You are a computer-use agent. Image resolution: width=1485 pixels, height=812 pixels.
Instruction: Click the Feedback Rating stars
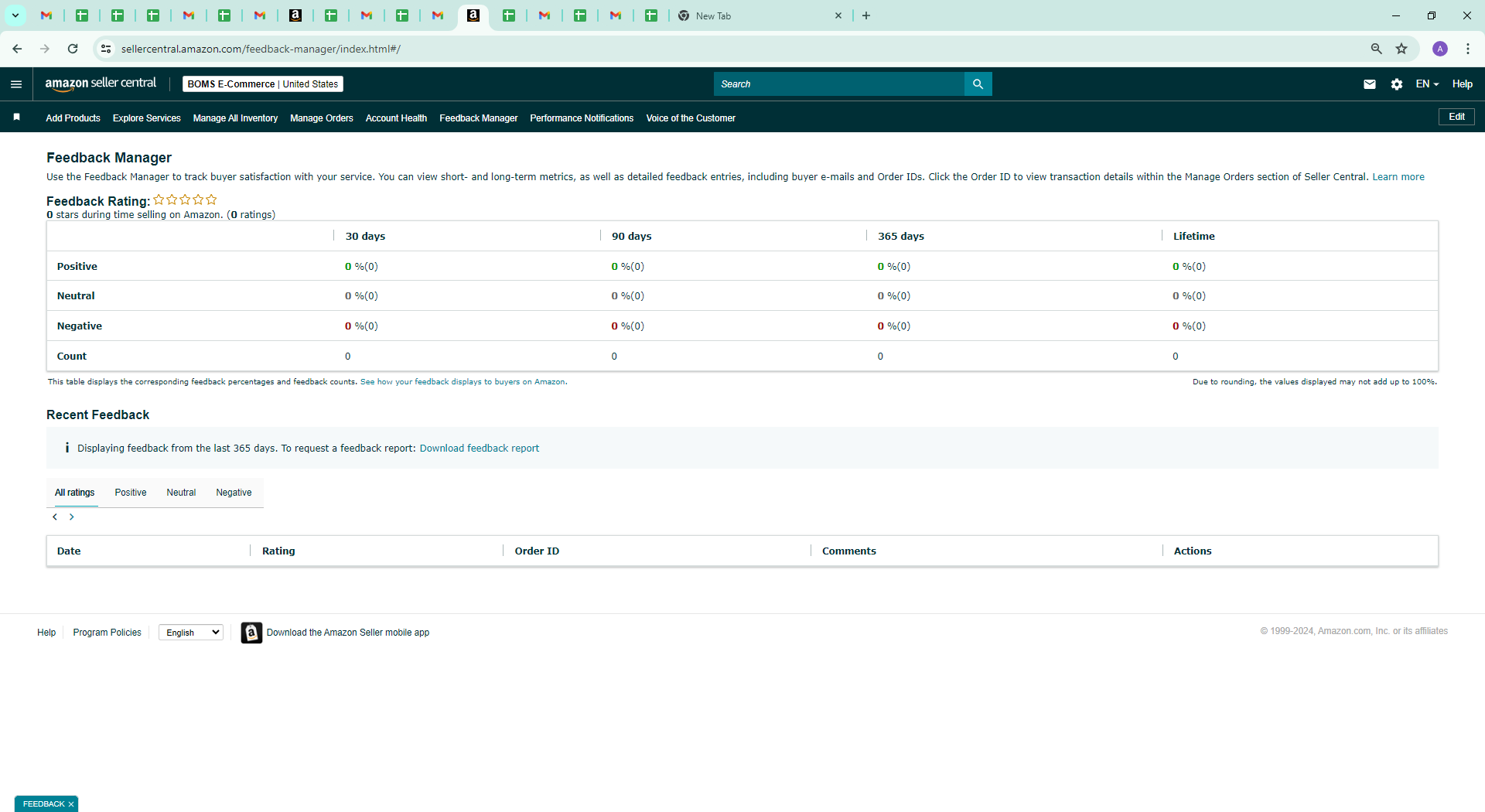(x=185, y=200)
